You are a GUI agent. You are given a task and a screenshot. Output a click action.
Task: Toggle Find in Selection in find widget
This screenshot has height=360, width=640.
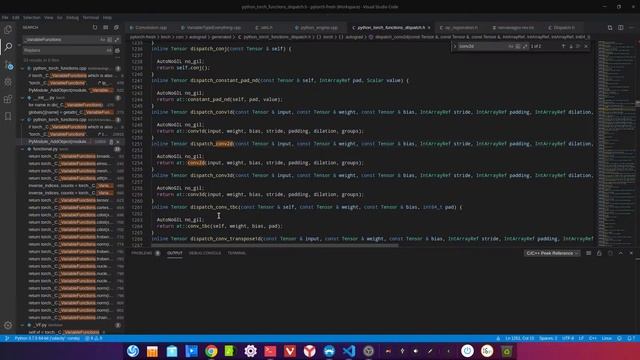tap(578, 46)
